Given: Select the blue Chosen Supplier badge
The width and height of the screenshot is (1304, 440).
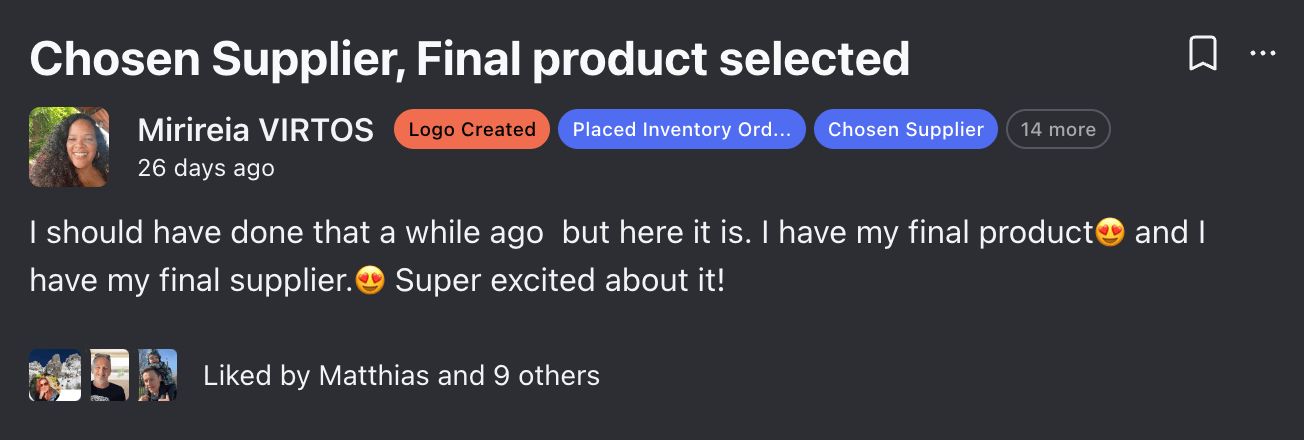Looking at the screenshot, I should (x=906, y=129).
